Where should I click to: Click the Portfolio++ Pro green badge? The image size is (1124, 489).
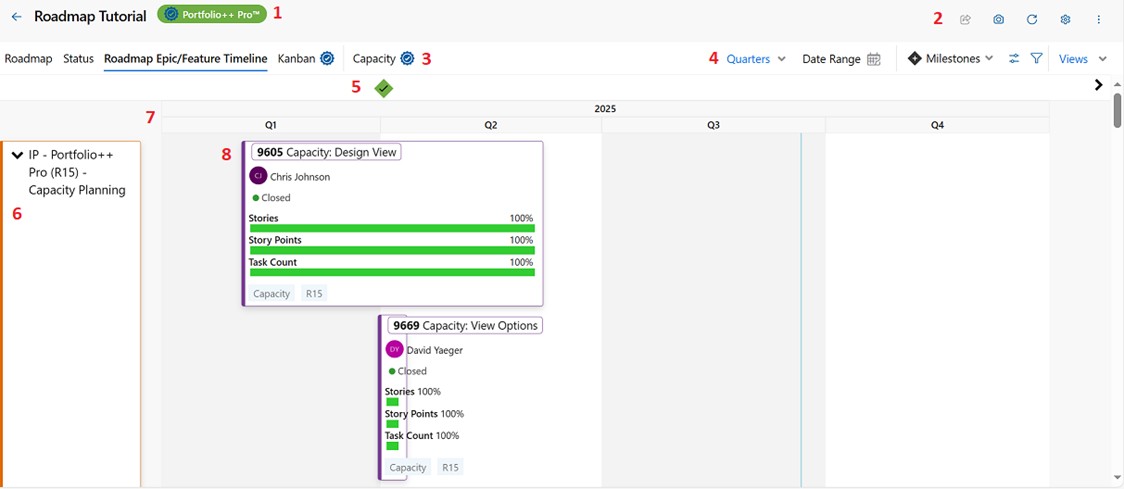click(212, 15)
